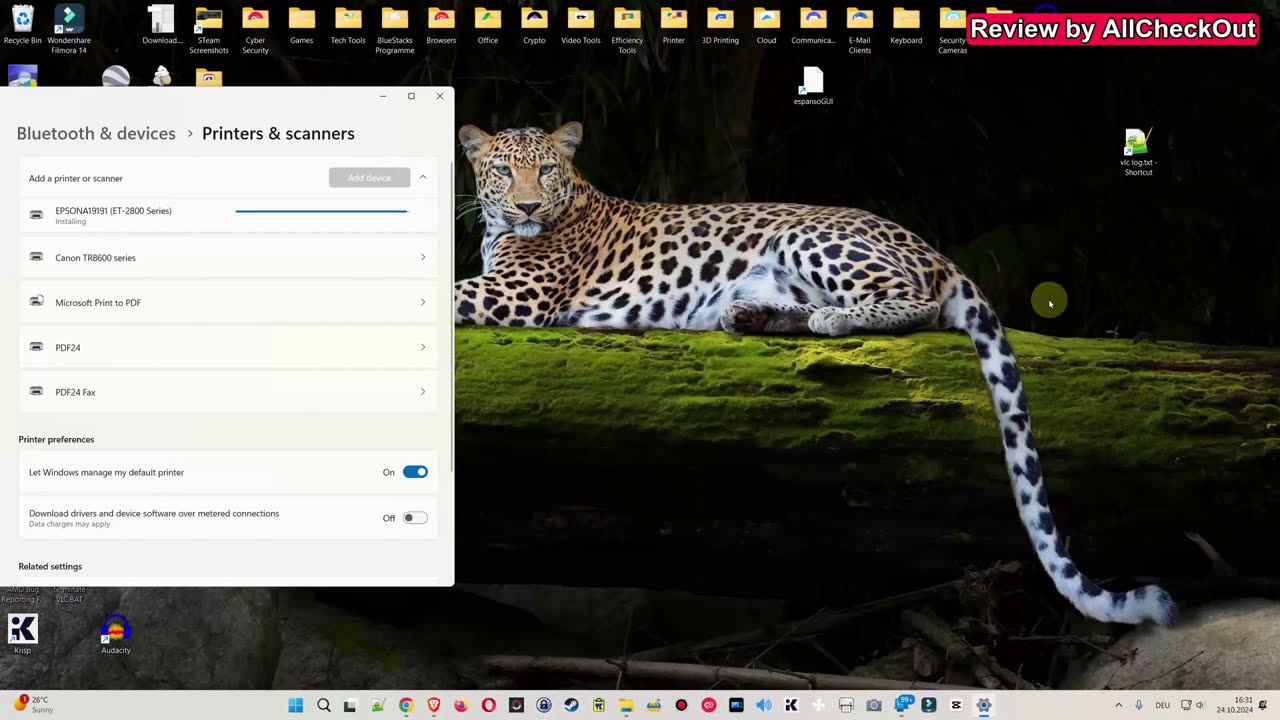This screenshot has height=720, width=1280.
Task: Click the Windows Start button
Action: tap(296, 705)
